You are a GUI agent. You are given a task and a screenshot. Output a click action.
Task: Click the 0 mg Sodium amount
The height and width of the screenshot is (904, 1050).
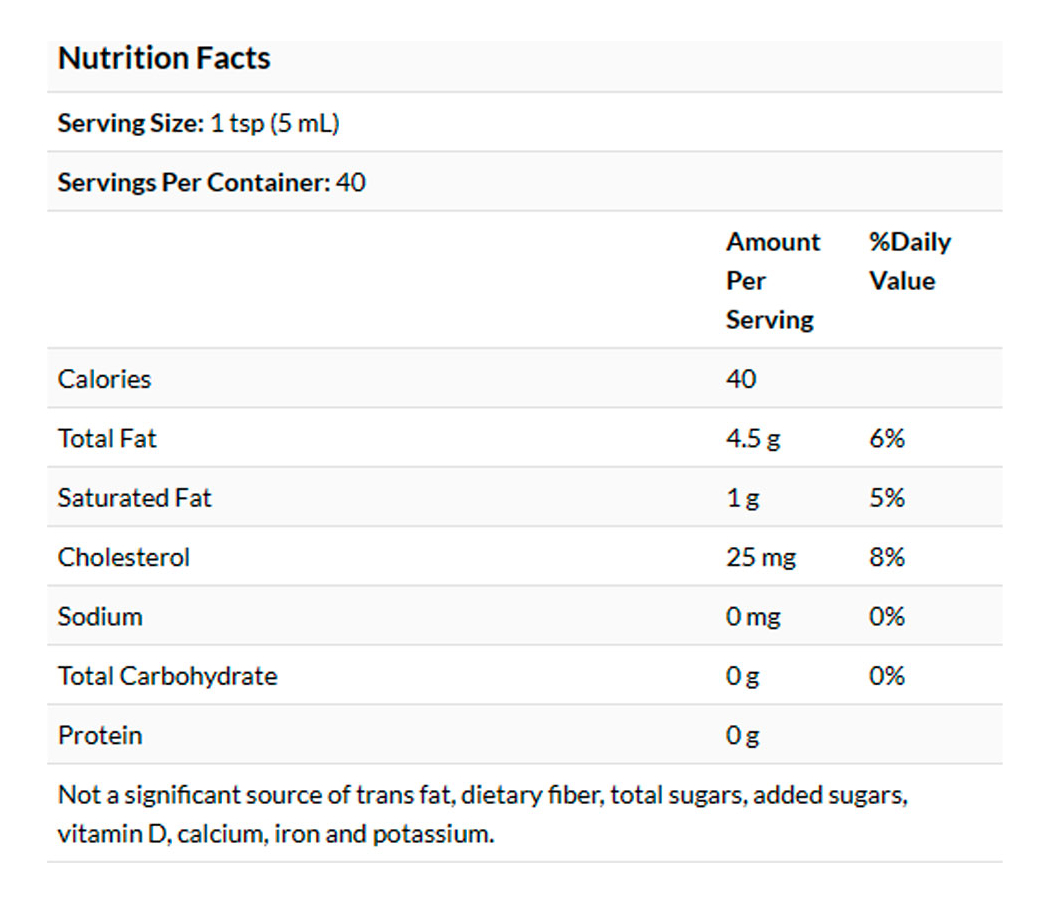pyautogui.click(x=753, y=616)
